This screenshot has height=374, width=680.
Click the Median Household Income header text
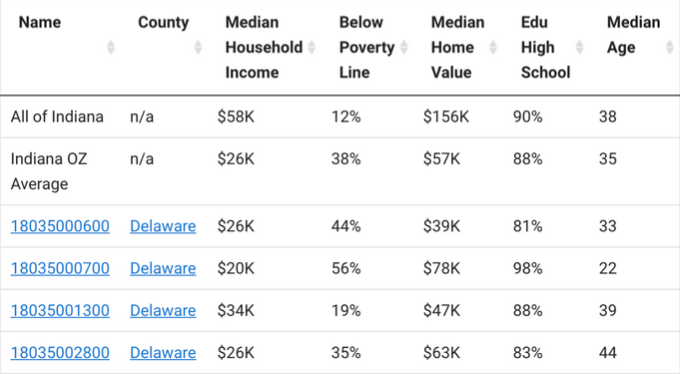click(x=264, y=47)
